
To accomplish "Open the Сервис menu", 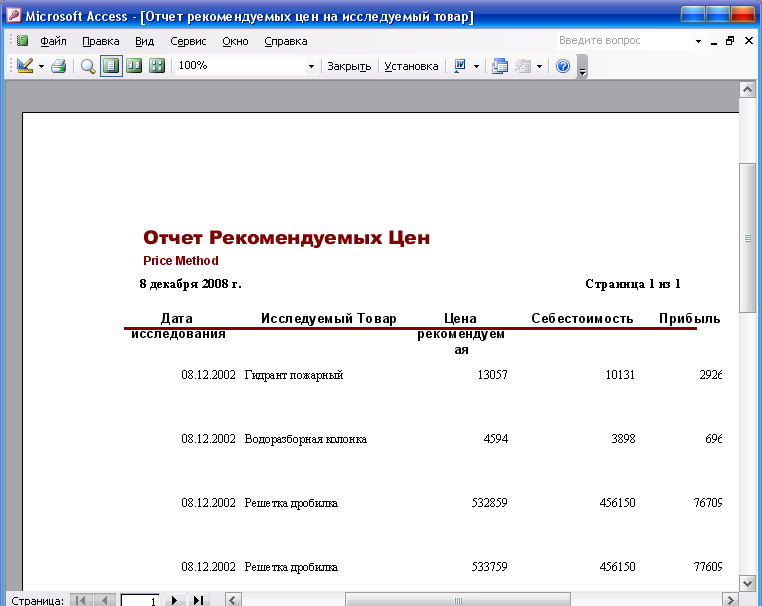I will click(188, 41).
